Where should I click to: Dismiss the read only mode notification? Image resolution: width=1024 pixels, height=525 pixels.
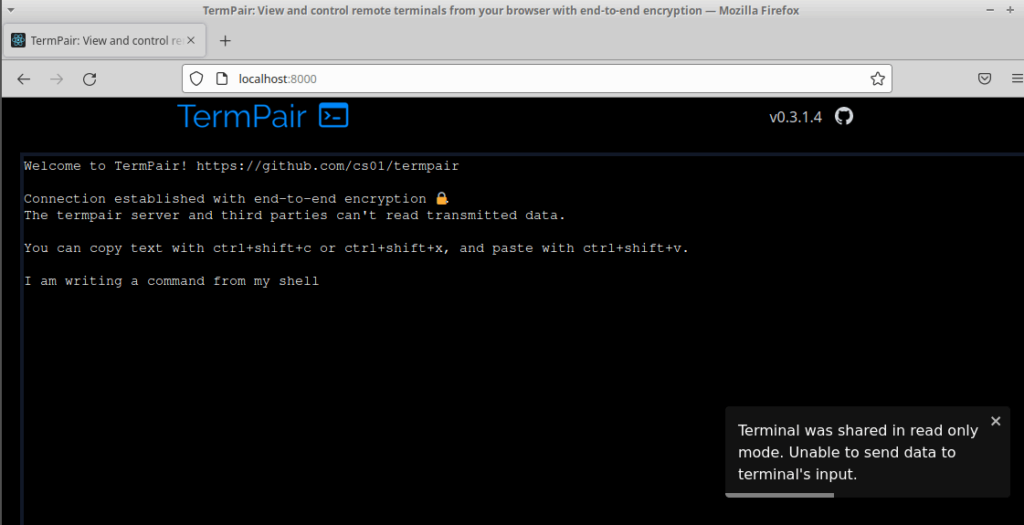995,421
